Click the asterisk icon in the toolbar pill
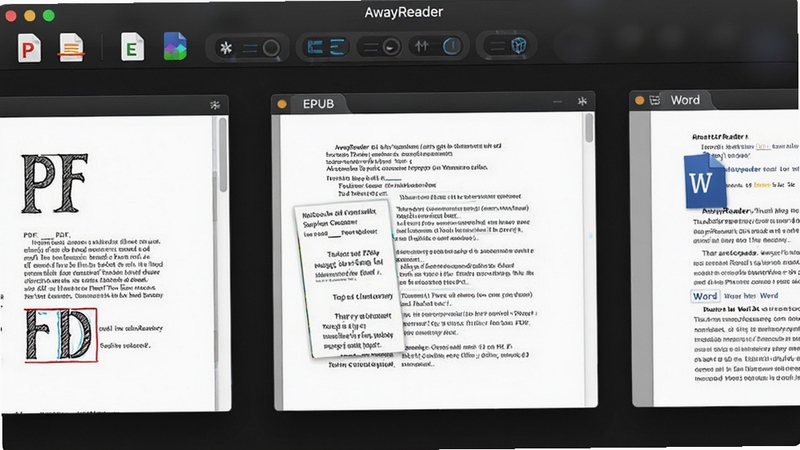Viewport: 800px width, 450px height. pyautogui.click(x=226, y=48)
